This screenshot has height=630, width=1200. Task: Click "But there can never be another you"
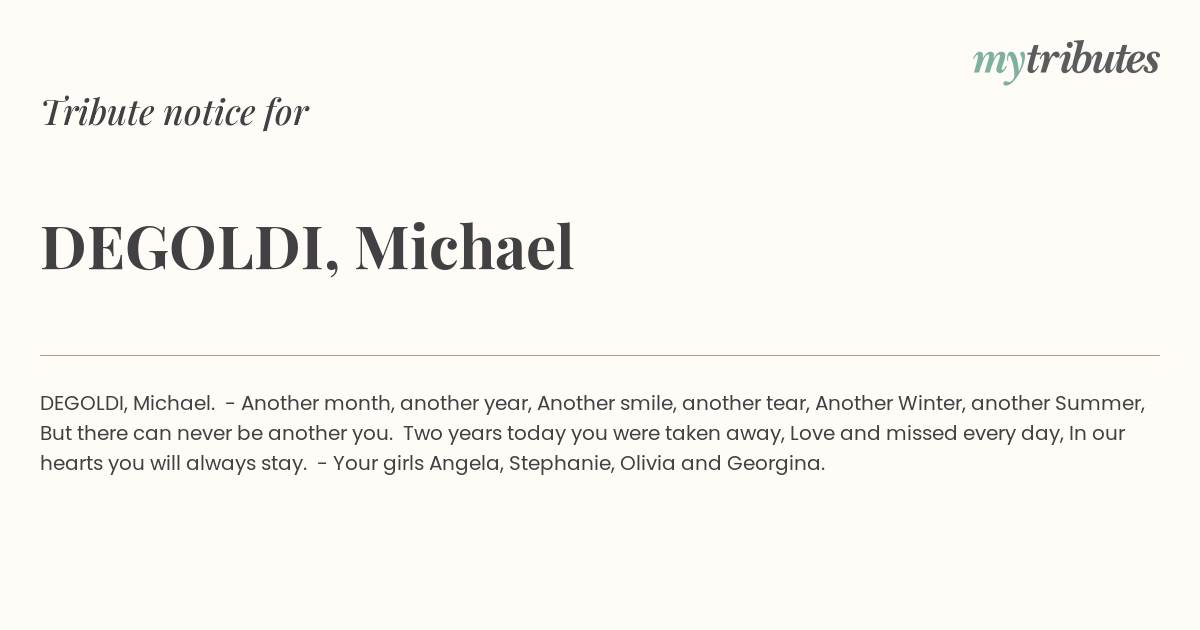click(x=213, y=434)
